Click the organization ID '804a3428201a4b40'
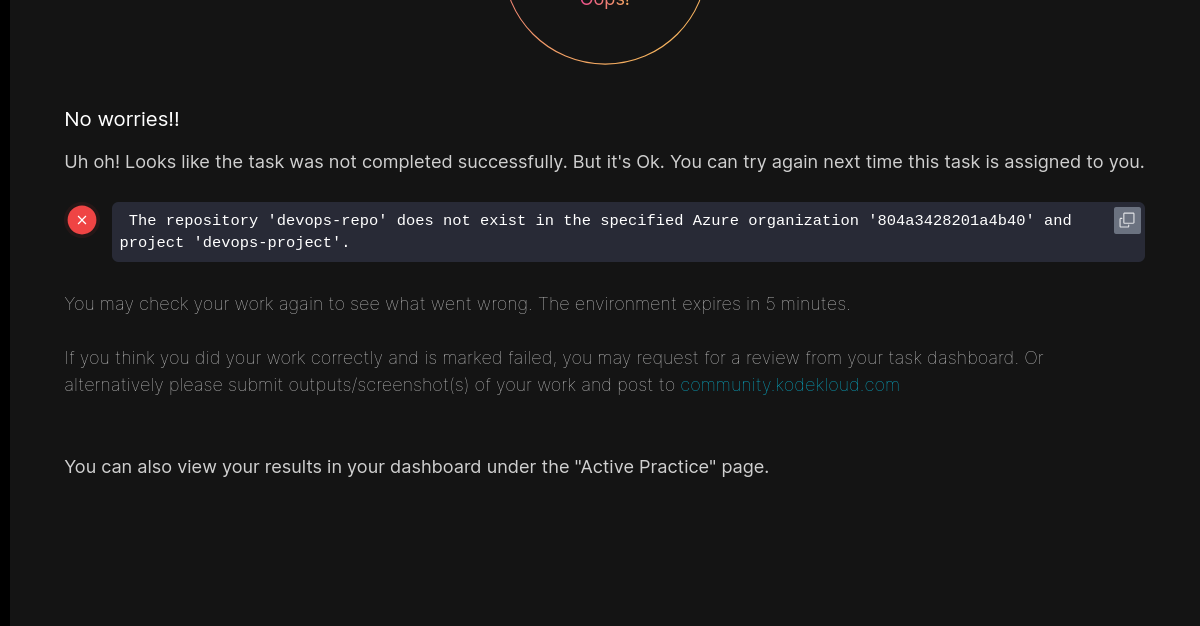This screenshot has height=626, width=1200. click(x=956, y=220)
